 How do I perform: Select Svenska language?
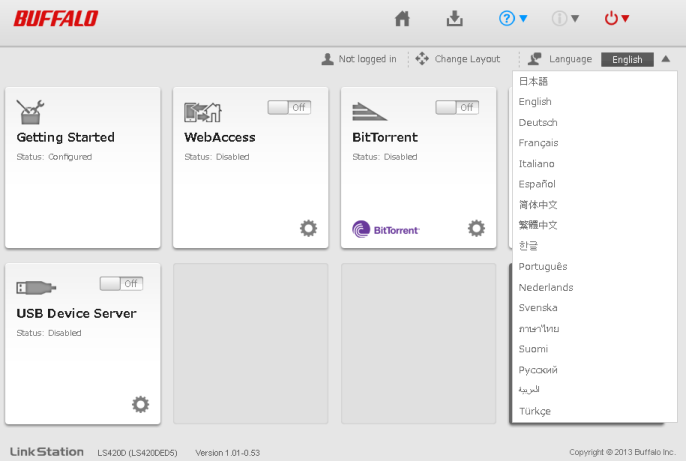(594, 308)
